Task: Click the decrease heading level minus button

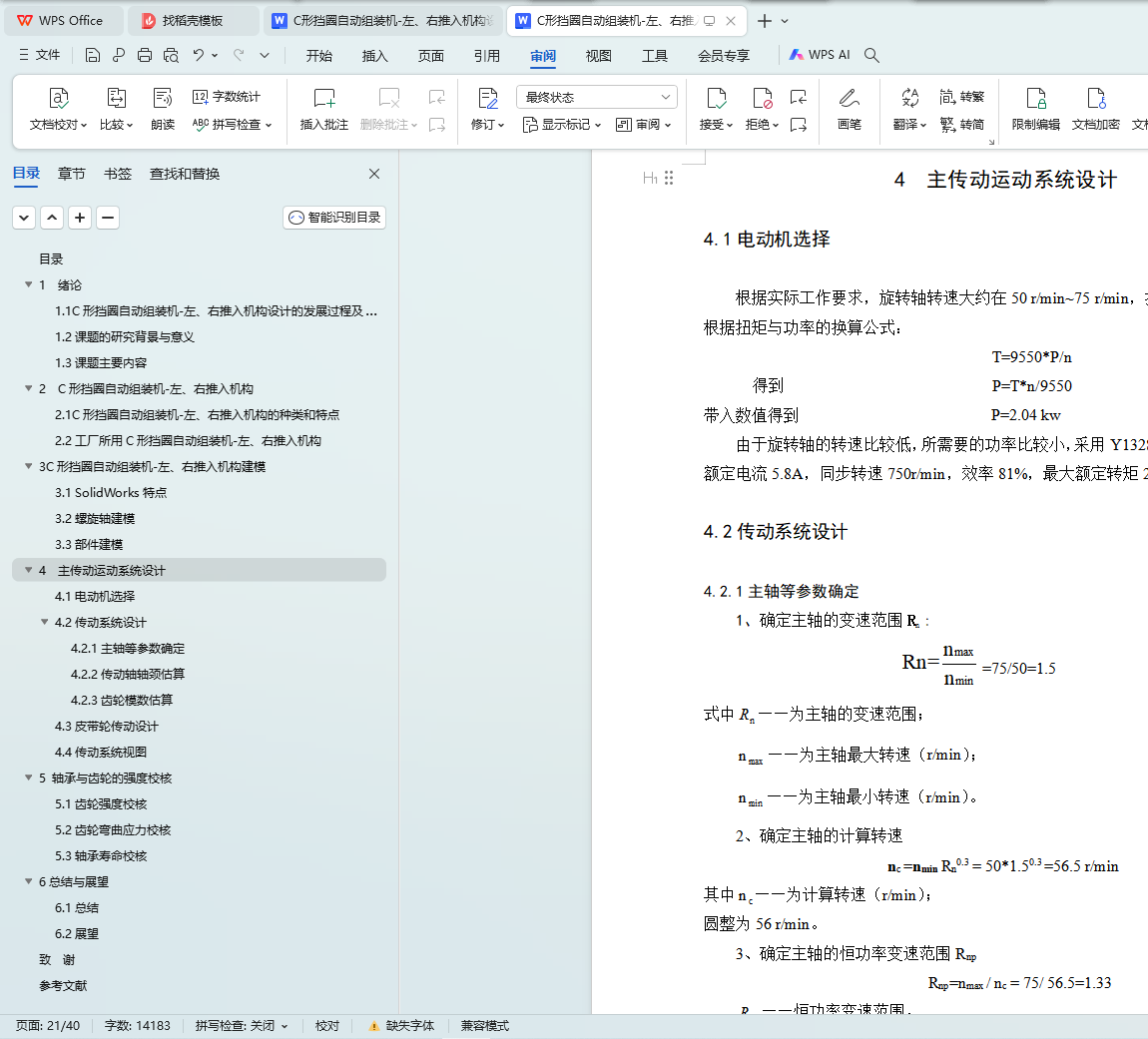Action: [108, 218]
